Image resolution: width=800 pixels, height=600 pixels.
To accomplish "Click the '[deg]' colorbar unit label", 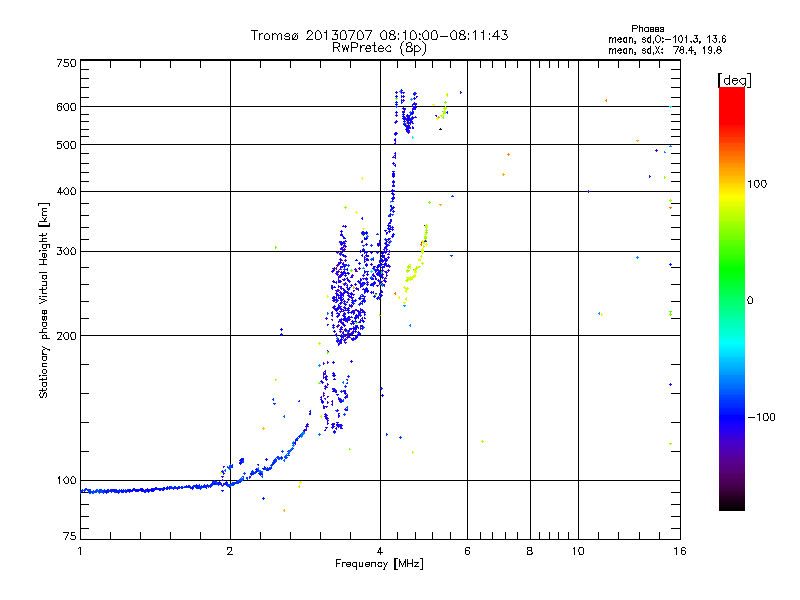I will coord(734,80).
